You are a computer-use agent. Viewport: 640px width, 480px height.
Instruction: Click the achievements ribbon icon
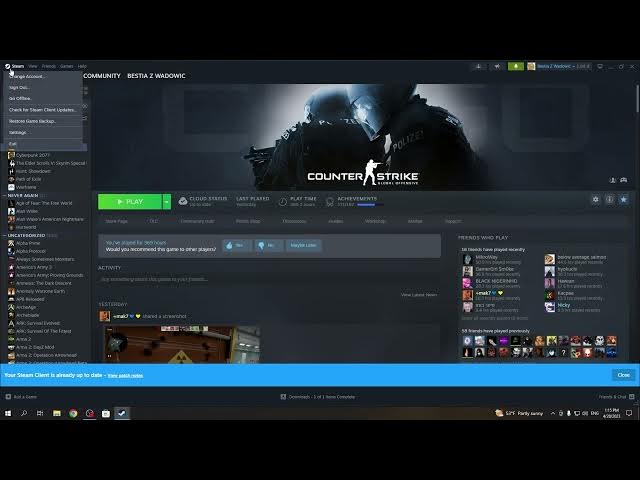pos(330,202)
